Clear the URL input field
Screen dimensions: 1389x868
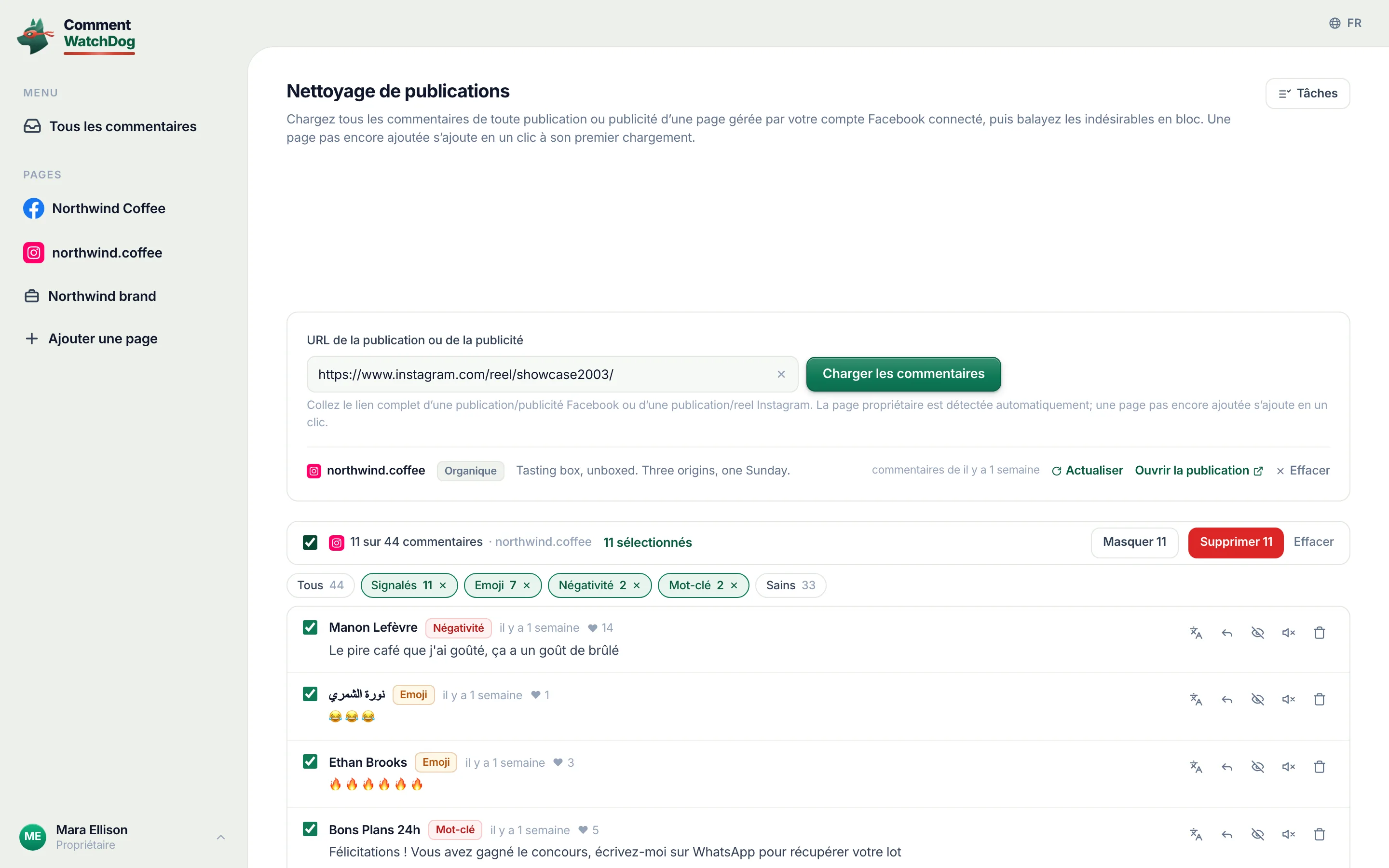(781, 374)
